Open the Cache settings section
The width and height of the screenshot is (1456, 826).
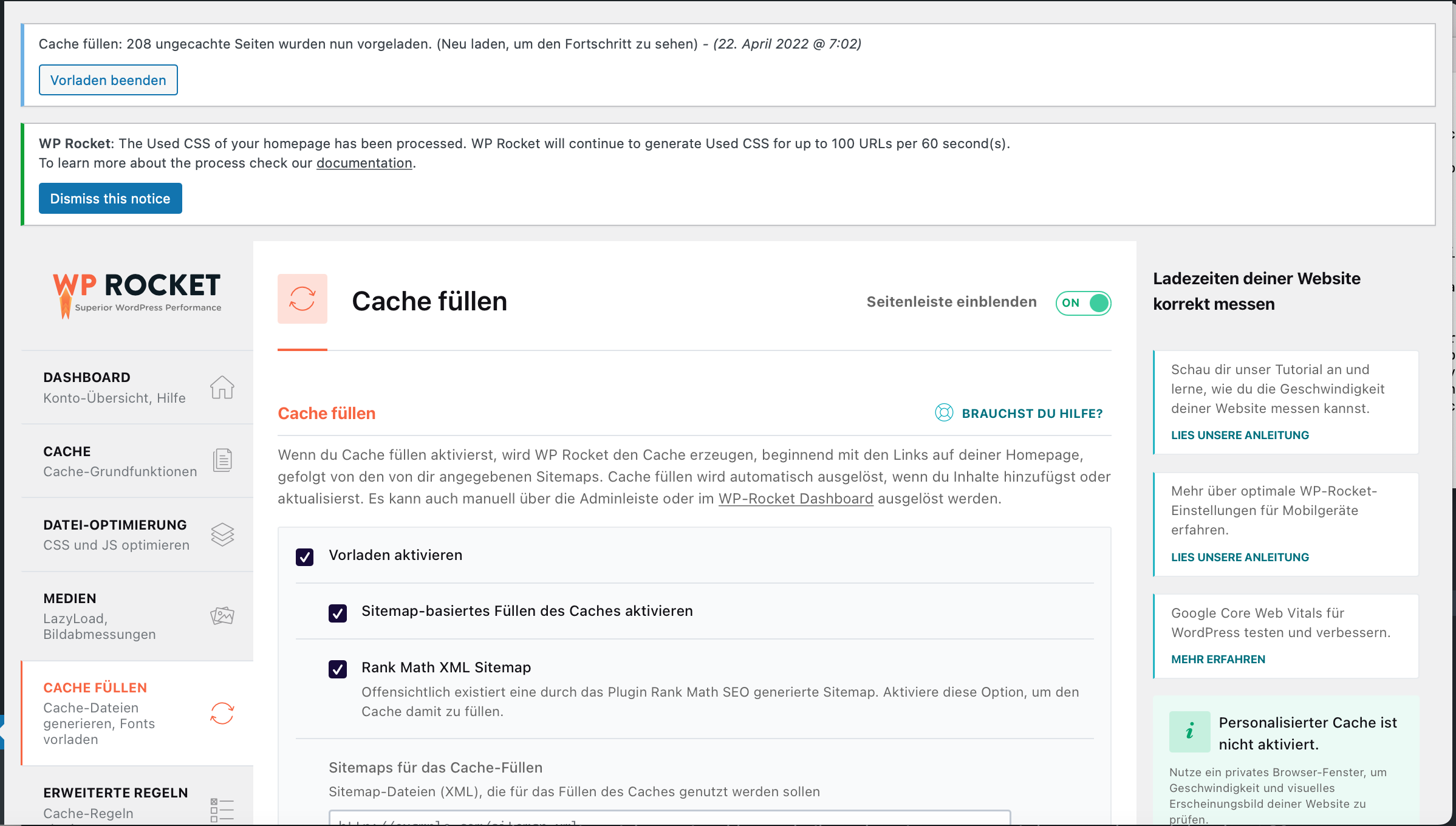[x=137, y=461]
